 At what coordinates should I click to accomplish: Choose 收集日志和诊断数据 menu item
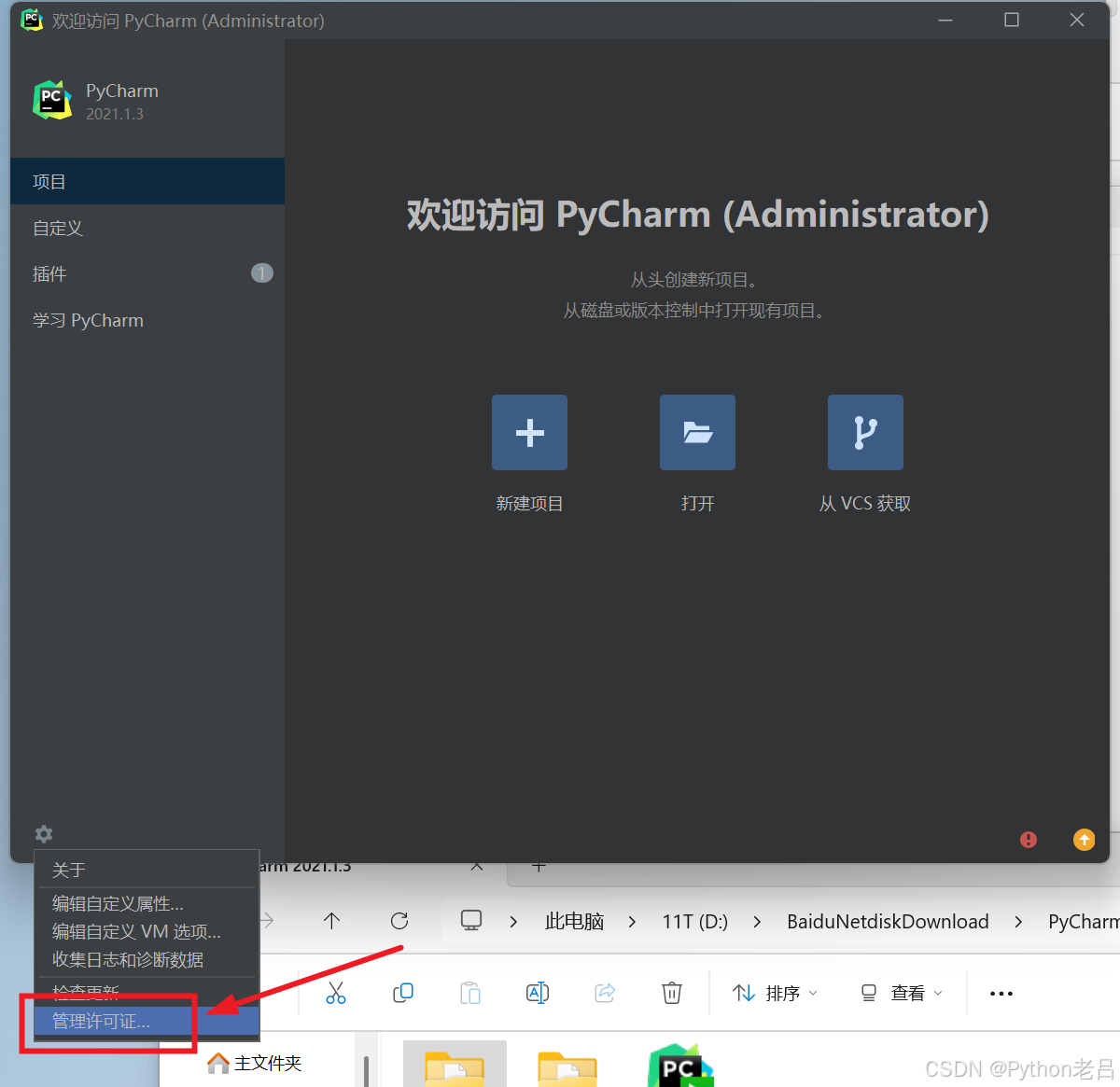pyautogui.click(x=147, y=959)
